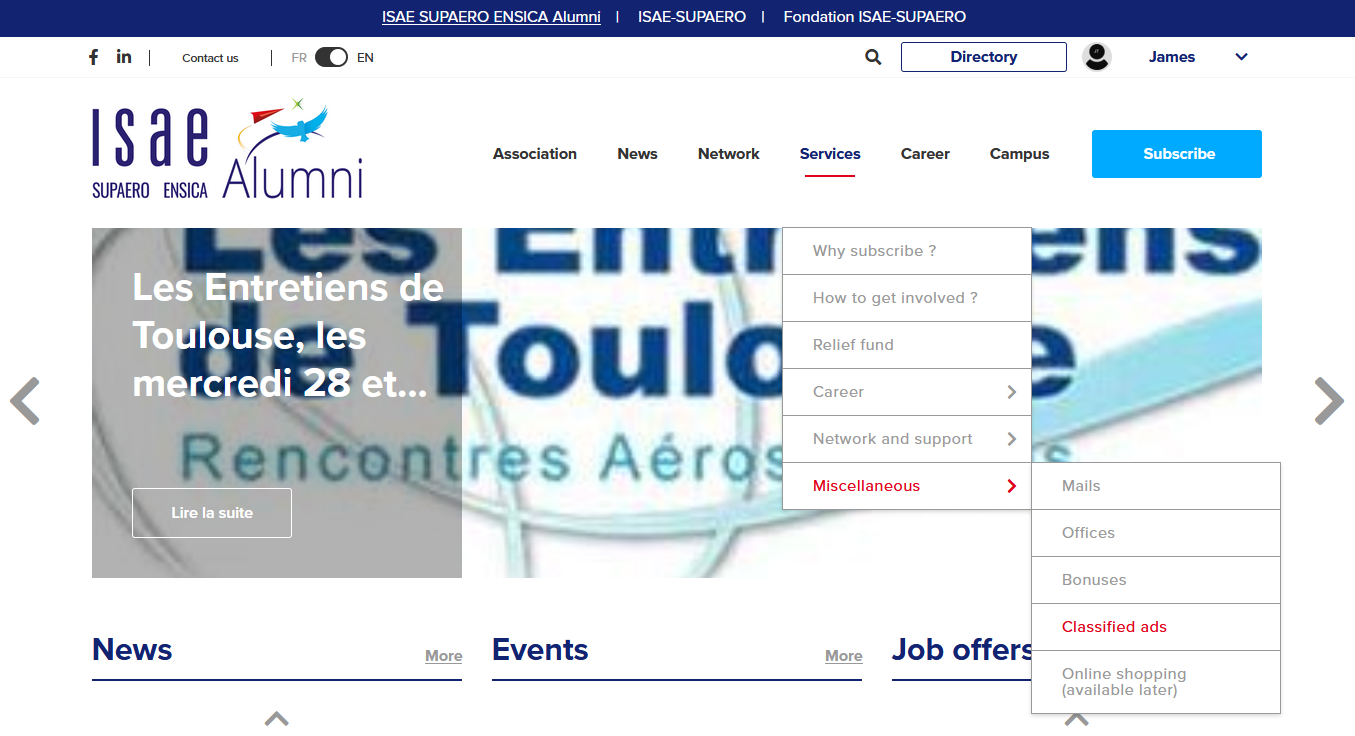Image resolution: width=1355 pixels, height=736 pixels.
Task: Click the Les Entretiens de Toulouse headline
Action: coord(288,336)
